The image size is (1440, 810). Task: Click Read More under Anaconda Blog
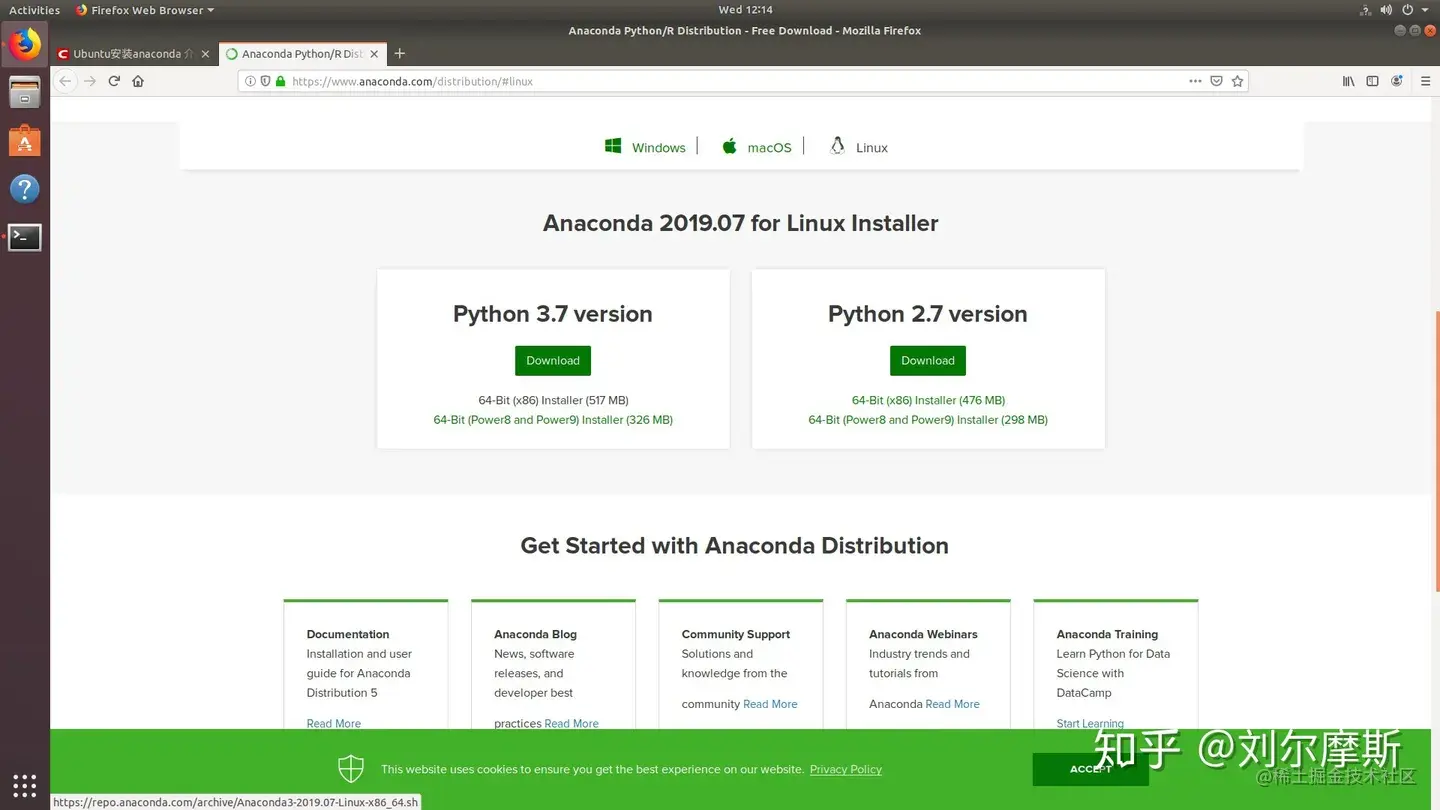572,723
